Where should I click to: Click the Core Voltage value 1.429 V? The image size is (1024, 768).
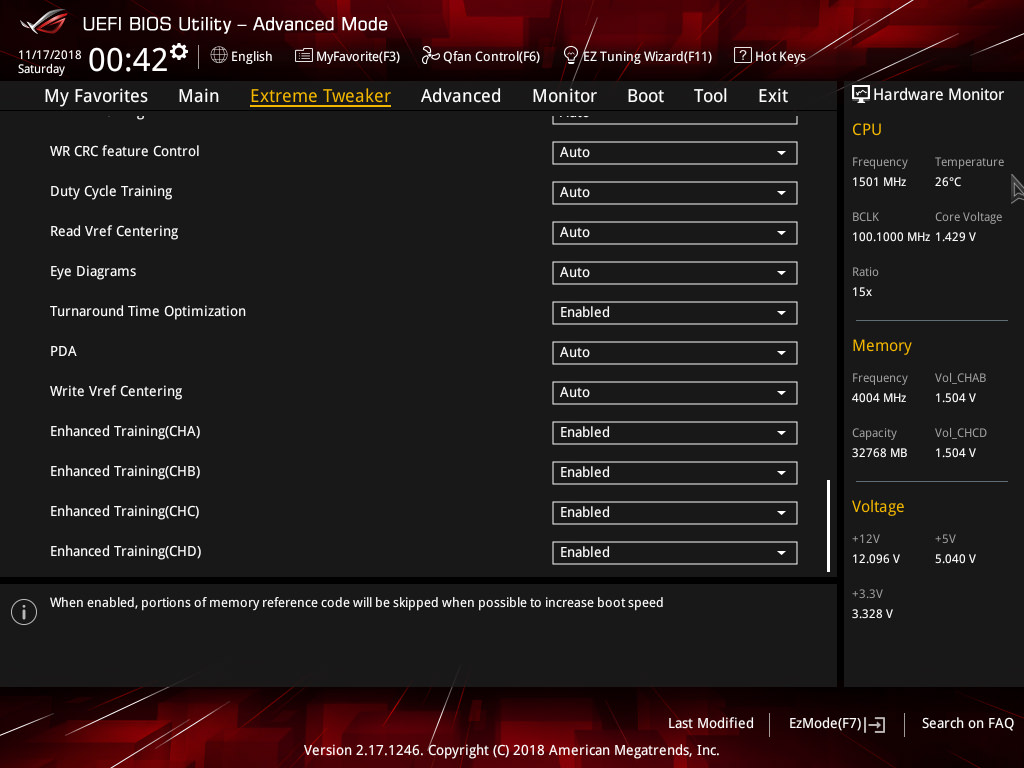pos(955,237)
